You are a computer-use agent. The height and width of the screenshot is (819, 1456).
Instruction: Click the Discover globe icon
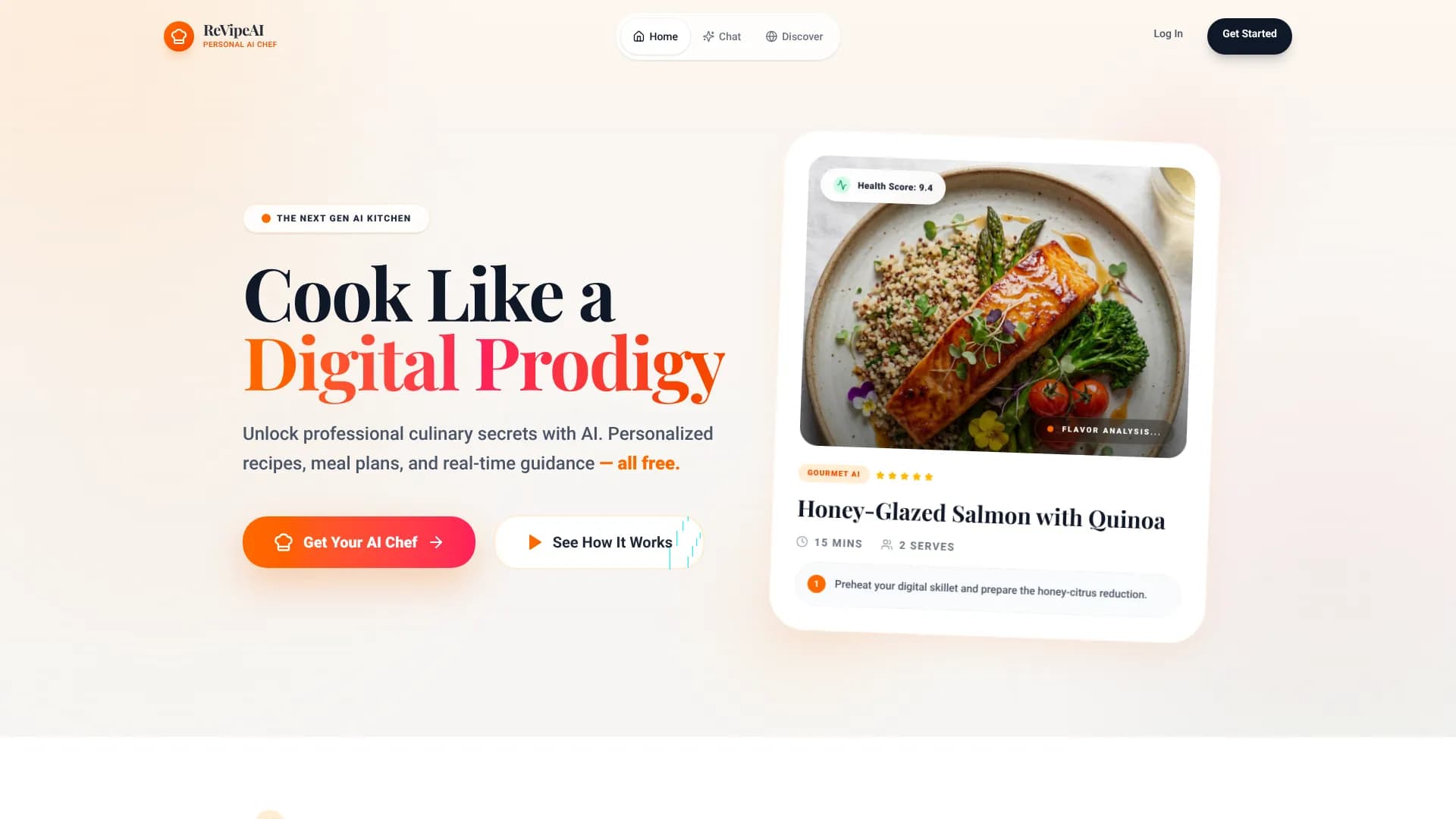(771, 36)
